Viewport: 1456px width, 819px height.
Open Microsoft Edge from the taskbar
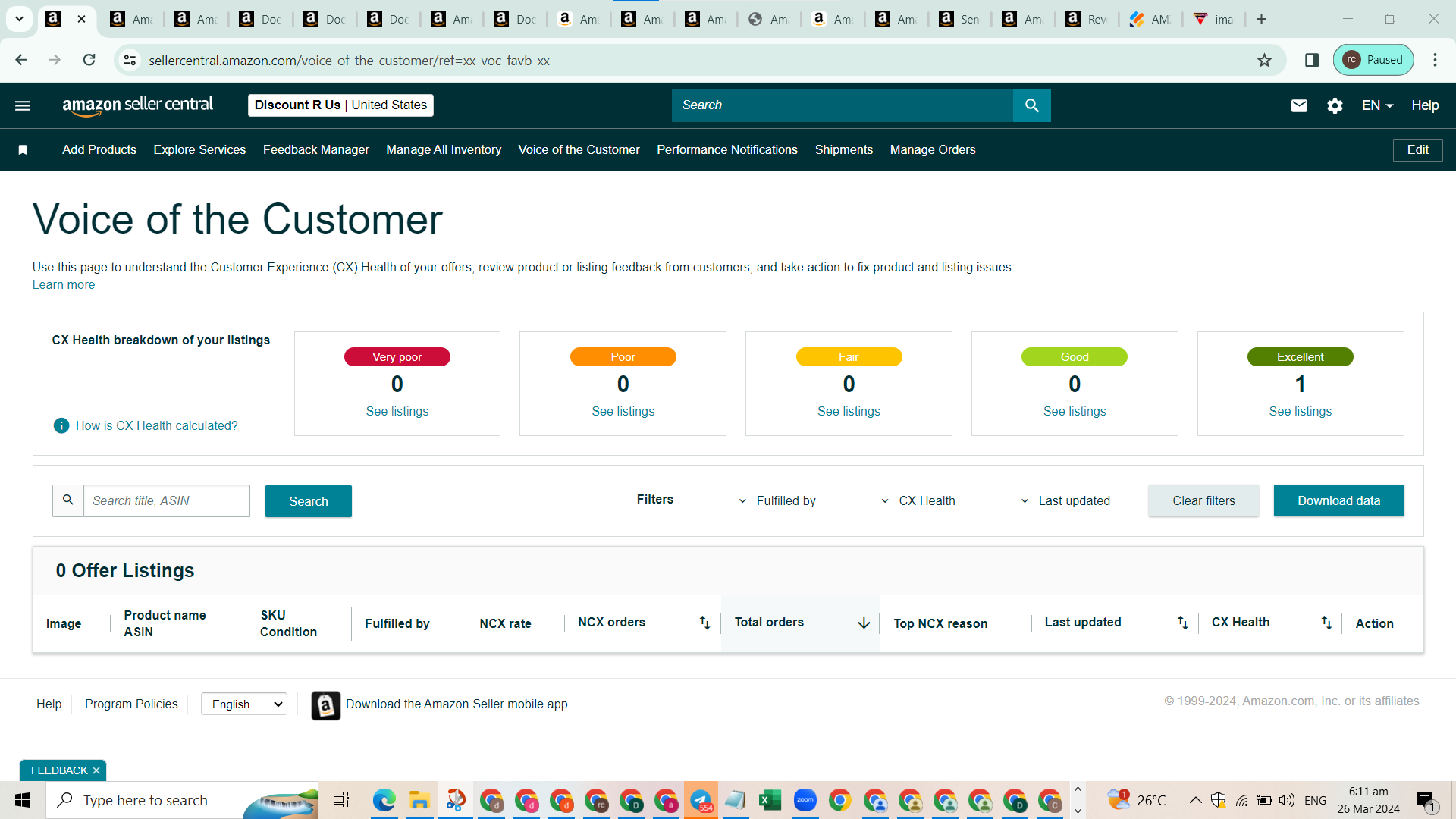pyautogui.click(x=384, y=800)
